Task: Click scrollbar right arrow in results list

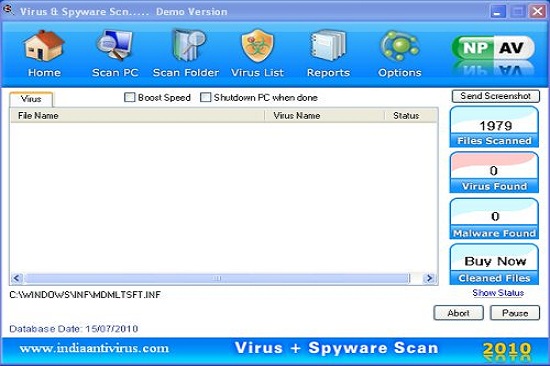Action: coord(429,278)
